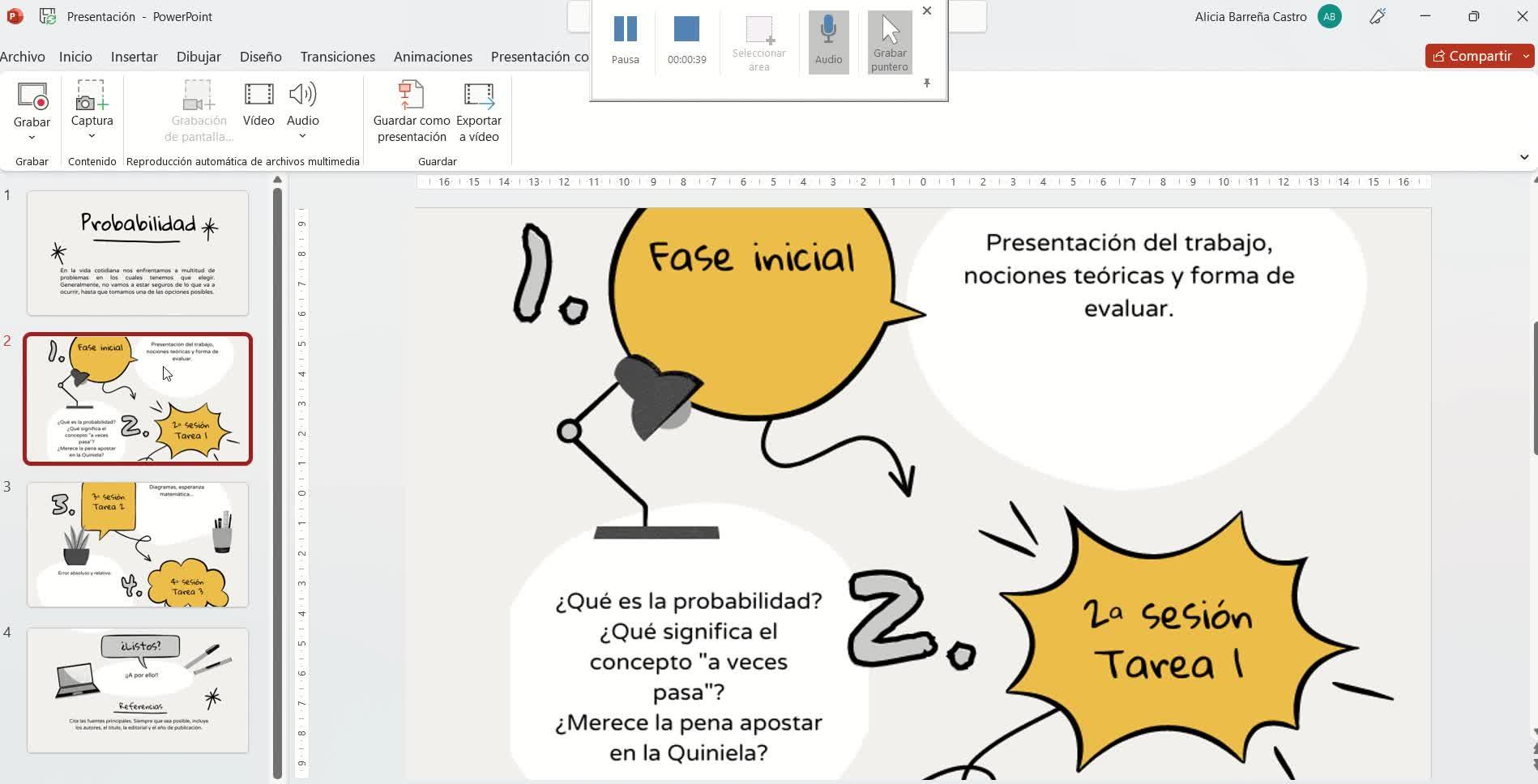Open the Presentación con diapositivas tab

[540, 57]
